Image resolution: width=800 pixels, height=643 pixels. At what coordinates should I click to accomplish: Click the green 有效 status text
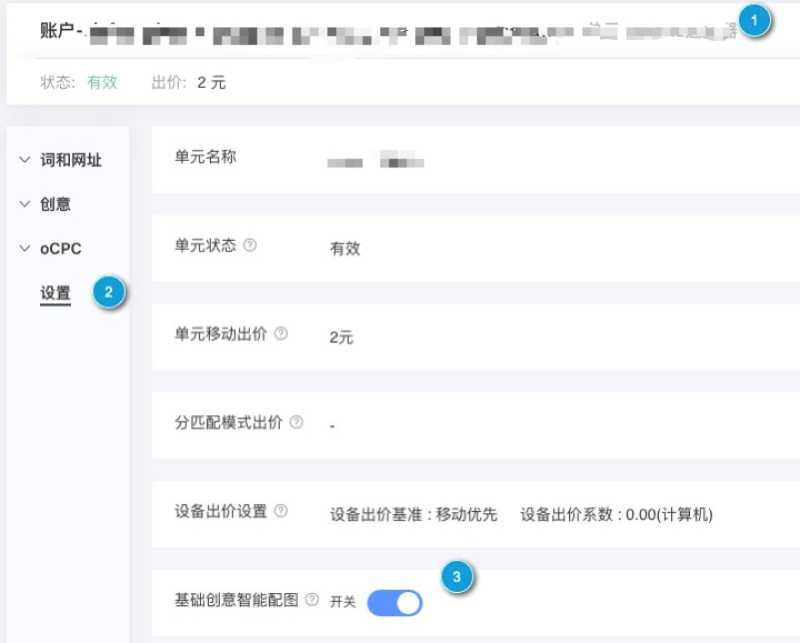point(103,83)
